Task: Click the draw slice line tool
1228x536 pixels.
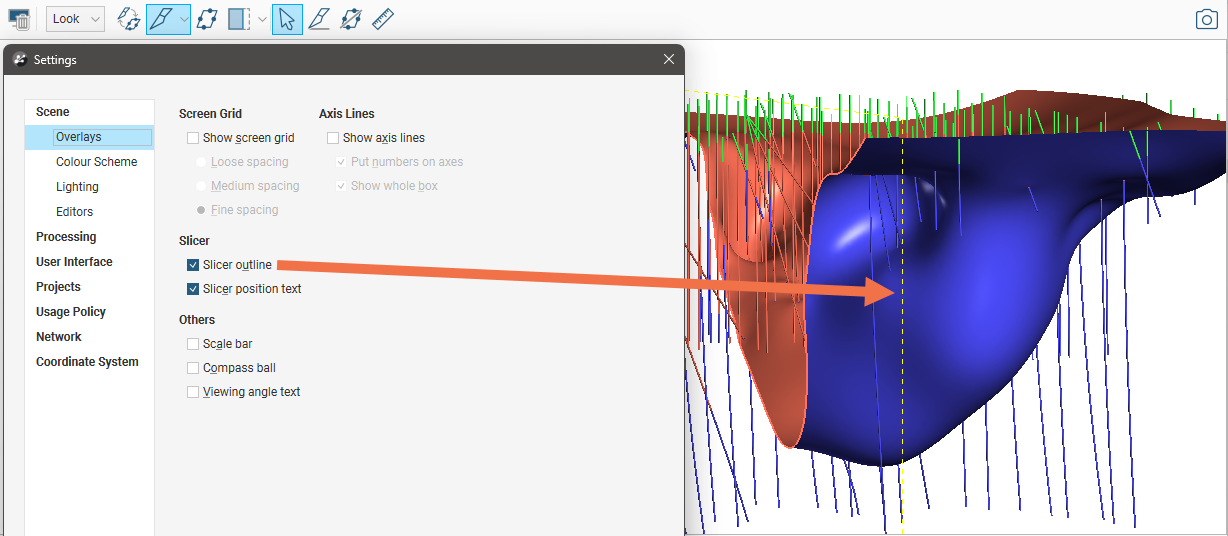Action: (x=319, y=19)
